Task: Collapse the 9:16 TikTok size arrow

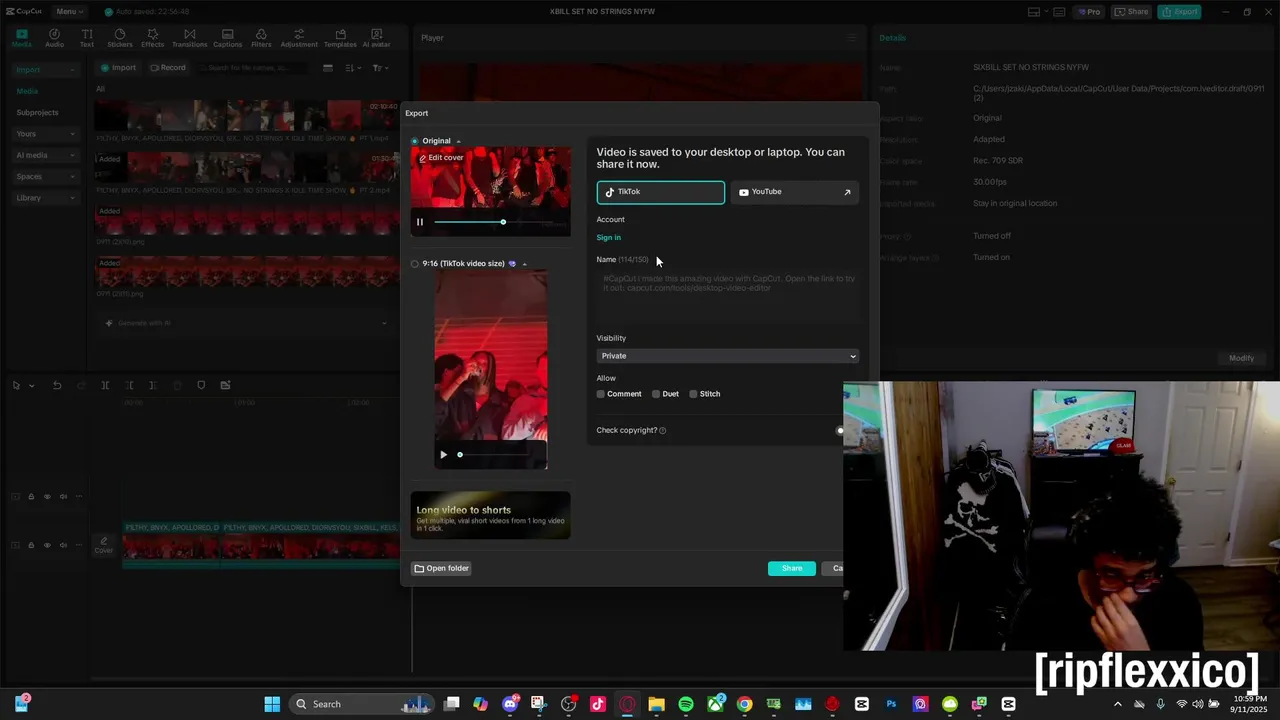Action: click(x=524, y=264)
